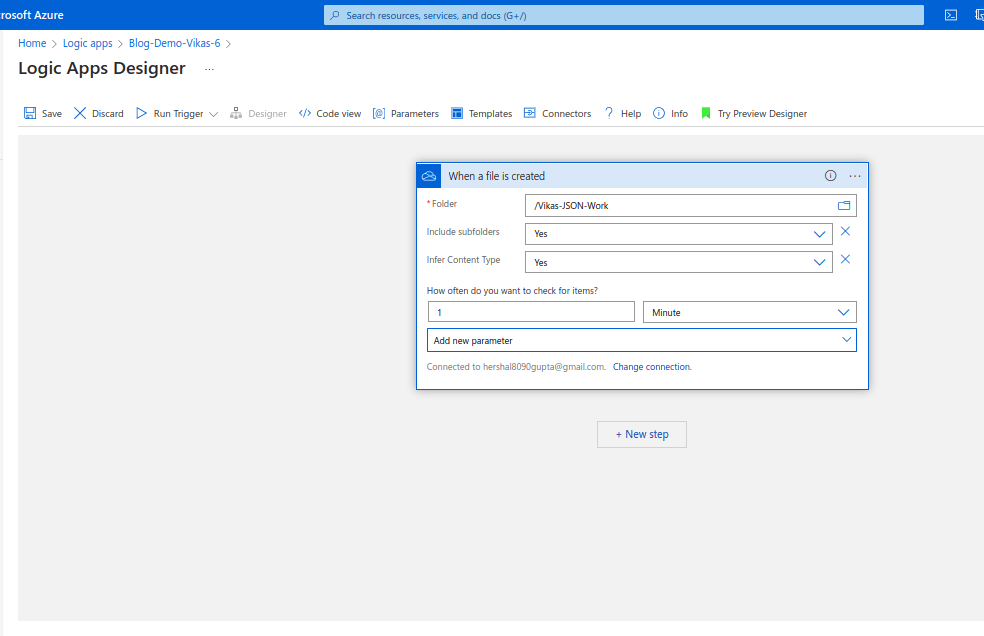Click the Change connection link
The height and width of the screenshot is (636, 984).
pyautogui.click(x=652, y=367)
